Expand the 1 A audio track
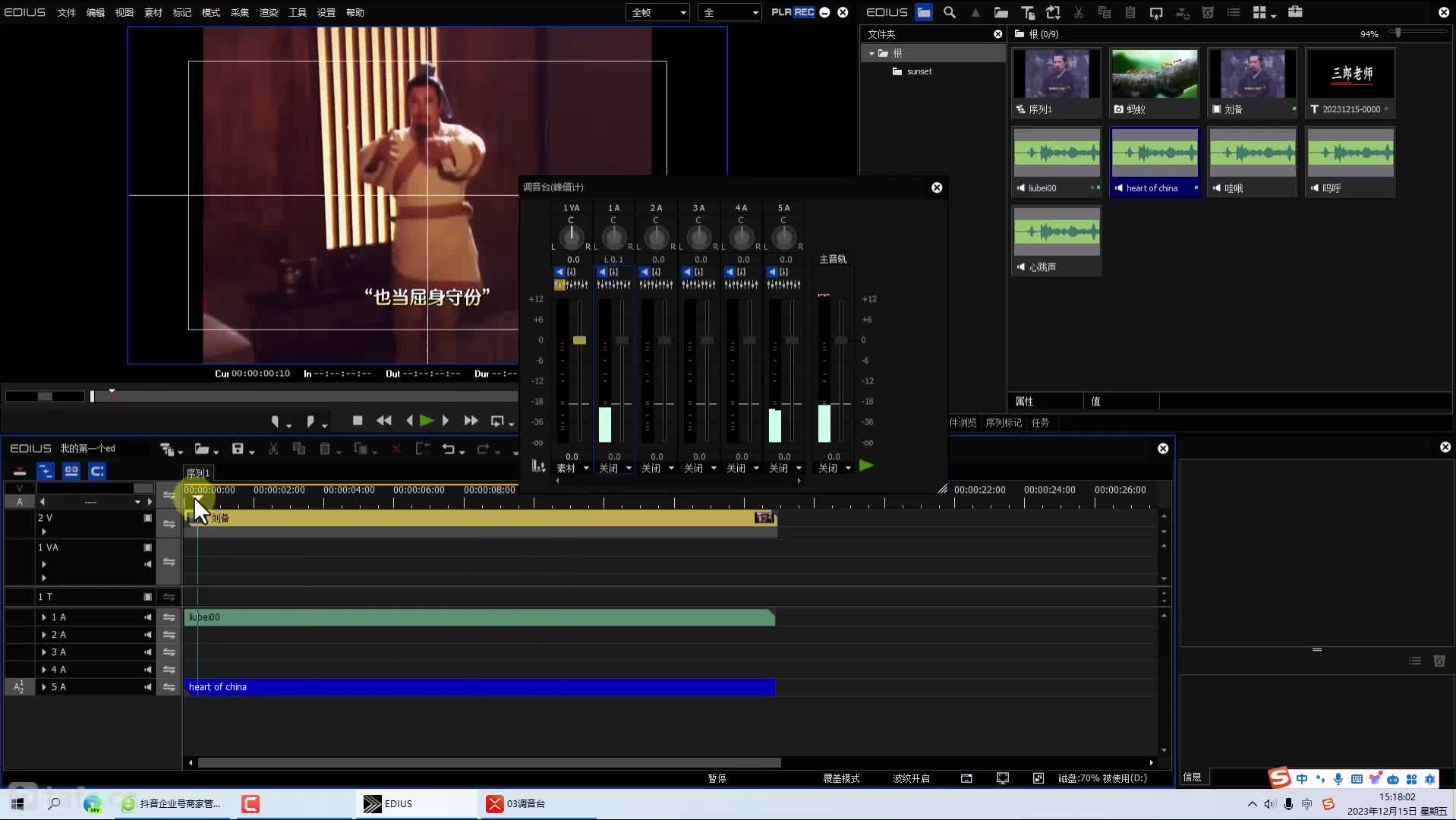This screenshot has width=1456, height=820. point(44,617)
